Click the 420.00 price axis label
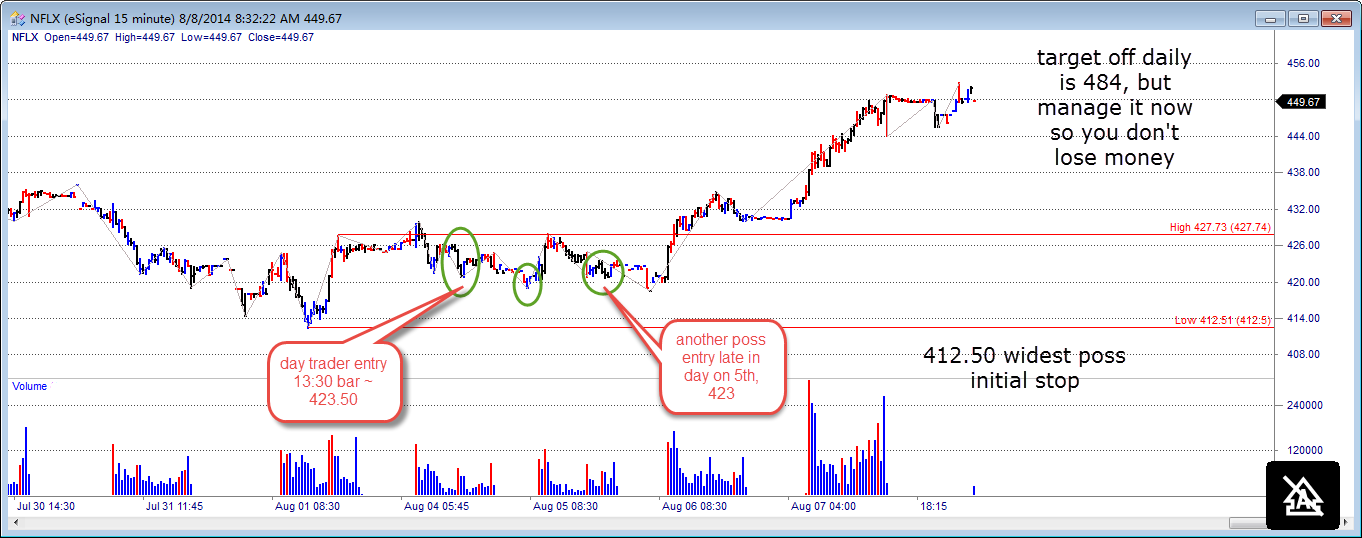Image resolution: width=1362 pixels, height=538 pixels. pyautogui.click(x=1304, y=282)
